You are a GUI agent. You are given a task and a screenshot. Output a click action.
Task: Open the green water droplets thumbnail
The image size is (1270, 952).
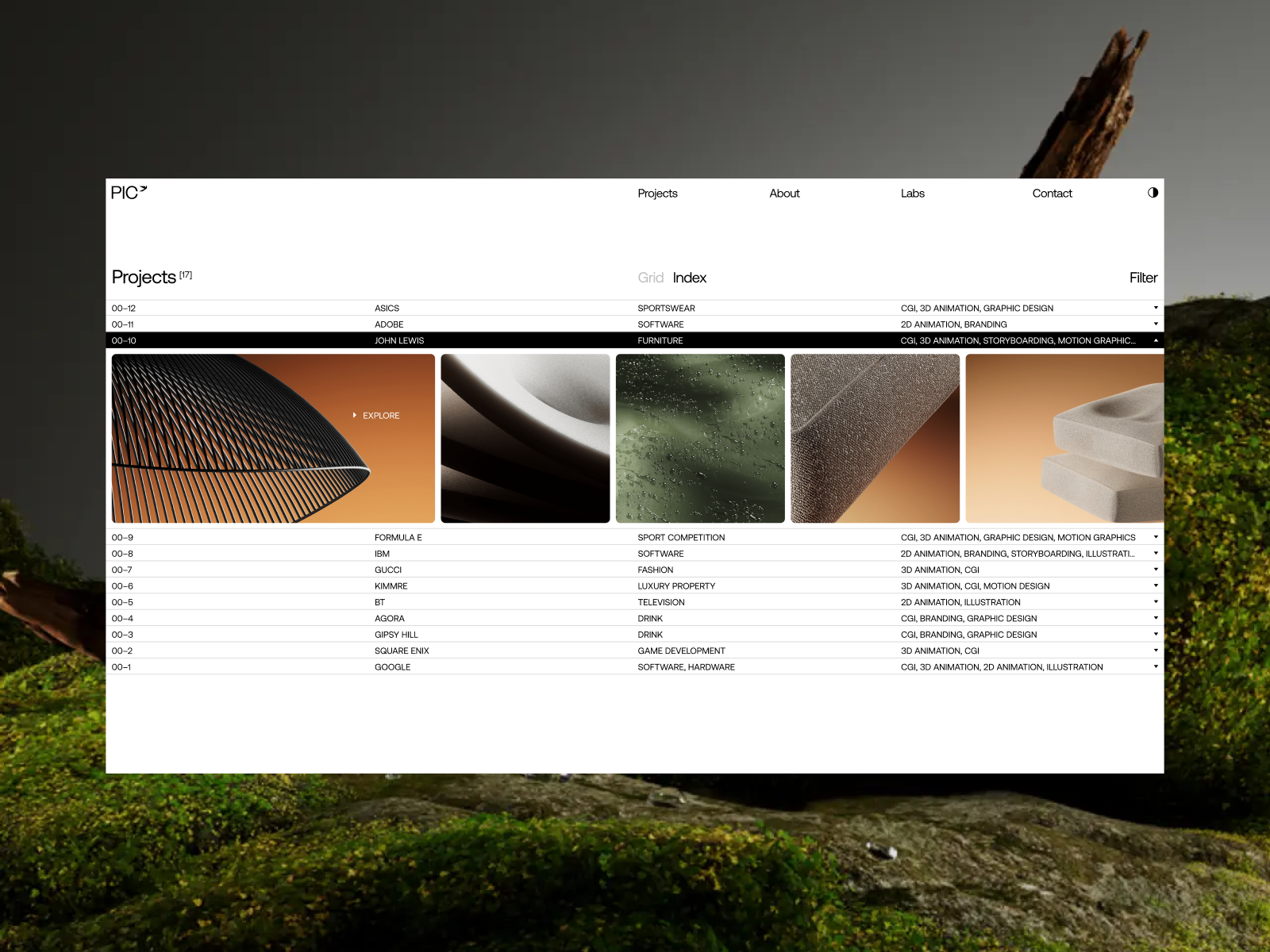point(700,439)
